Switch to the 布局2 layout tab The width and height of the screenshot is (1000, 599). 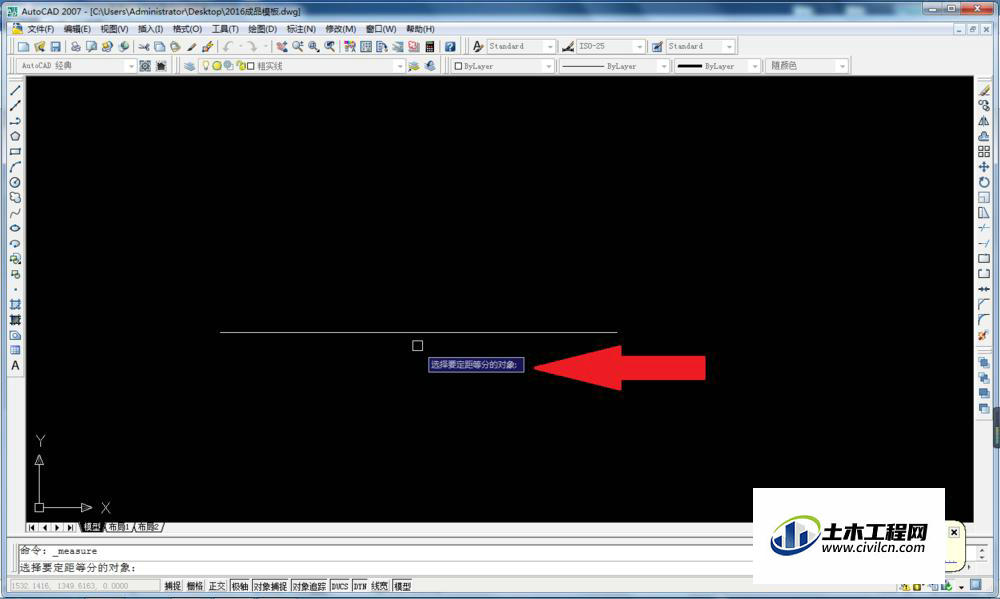(x=148, y=527)
